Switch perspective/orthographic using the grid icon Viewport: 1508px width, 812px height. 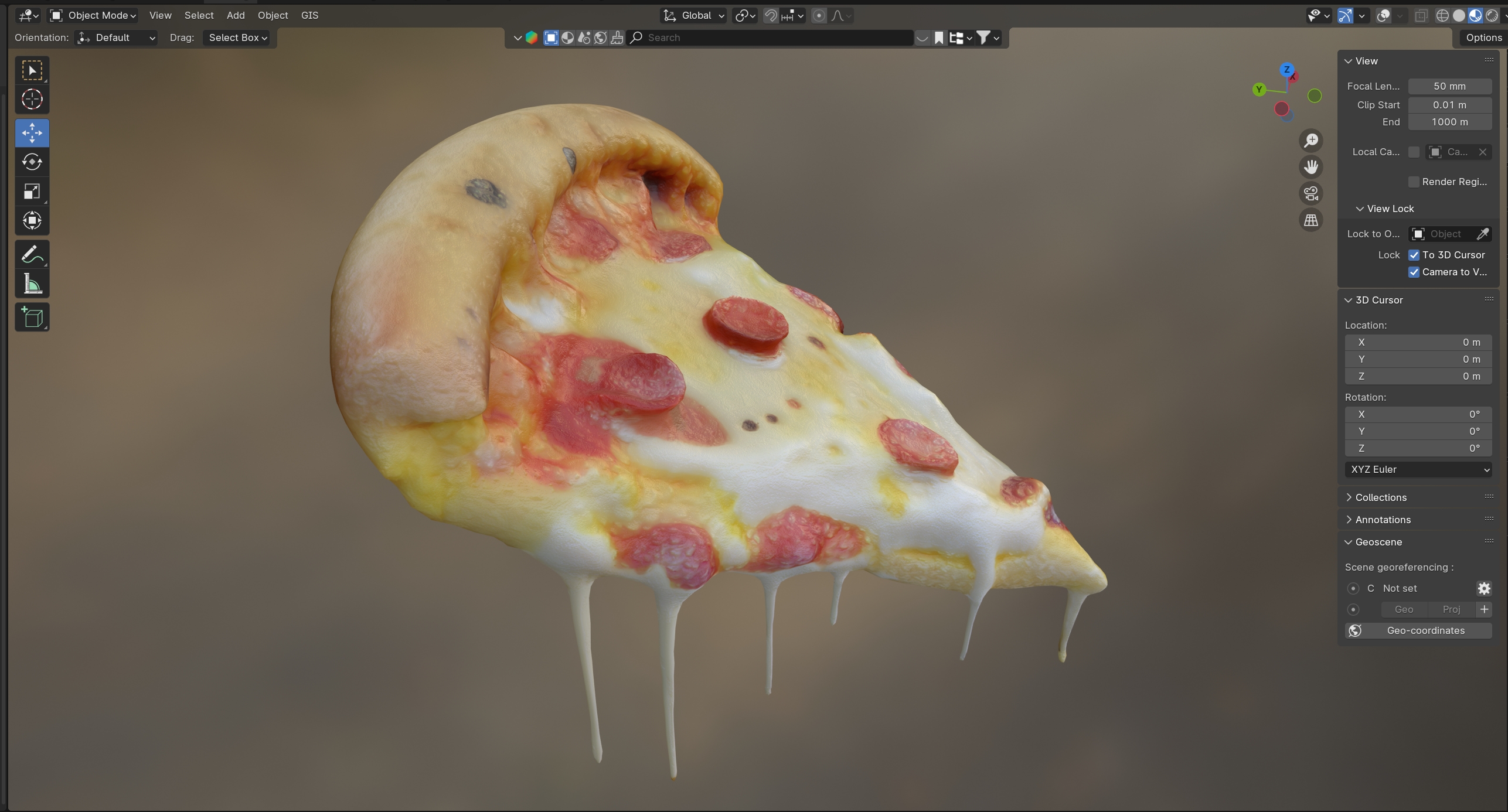[1310, 220]
